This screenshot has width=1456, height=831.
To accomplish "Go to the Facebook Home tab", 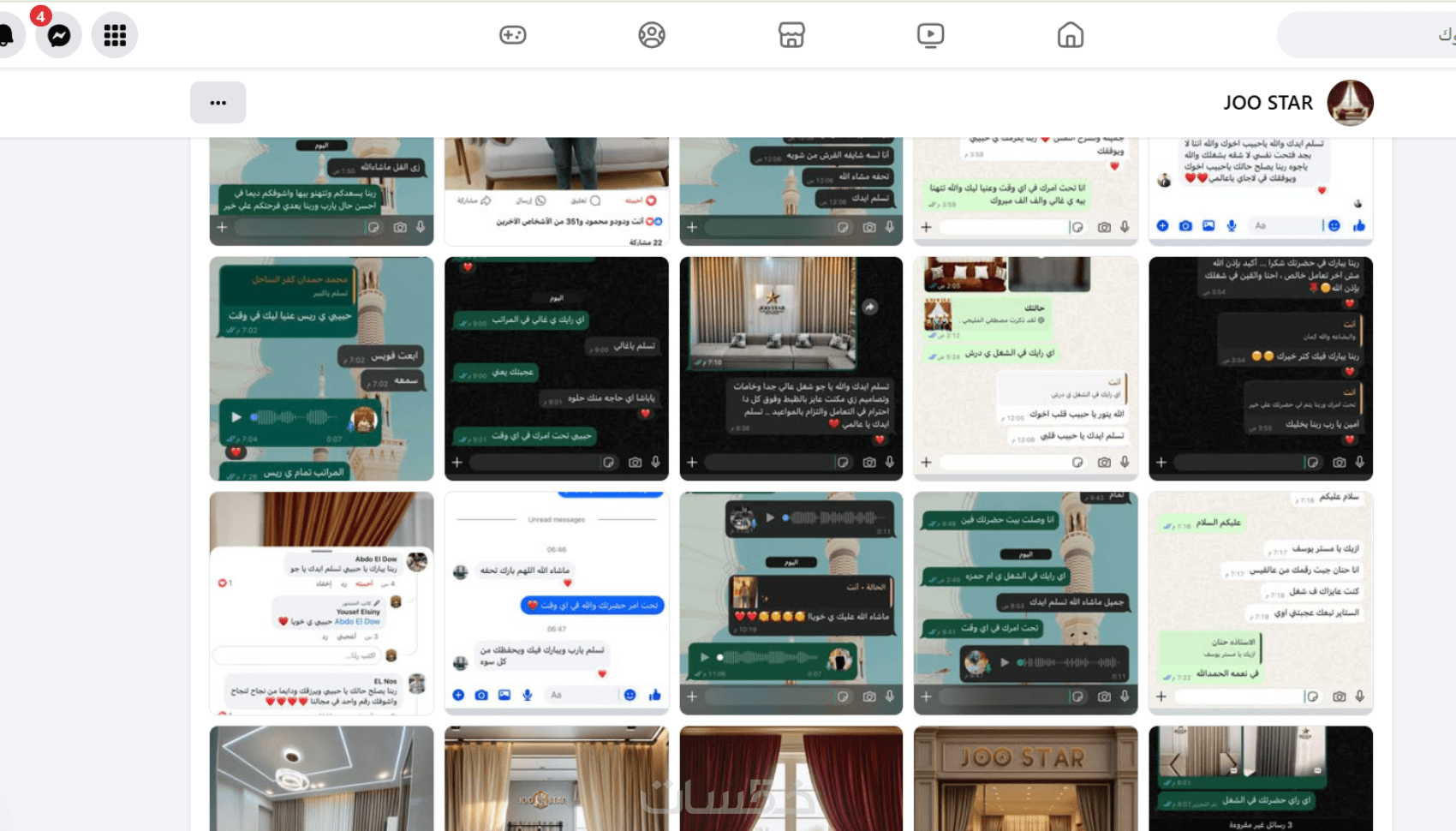I will coord(1071,35).
